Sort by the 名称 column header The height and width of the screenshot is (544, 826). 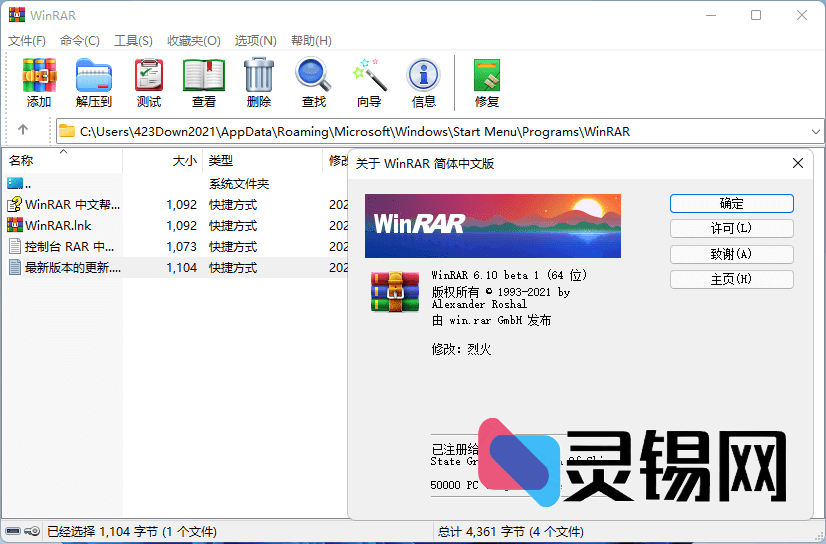click(x=62, y=161)
